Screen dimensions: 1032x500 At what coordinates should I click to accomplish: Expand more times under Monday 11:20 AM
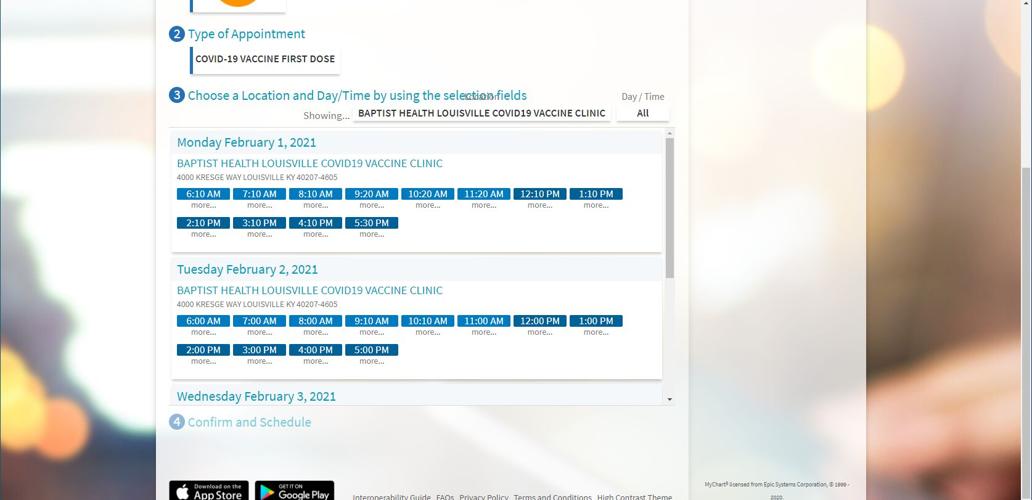(x=484, y=205)
